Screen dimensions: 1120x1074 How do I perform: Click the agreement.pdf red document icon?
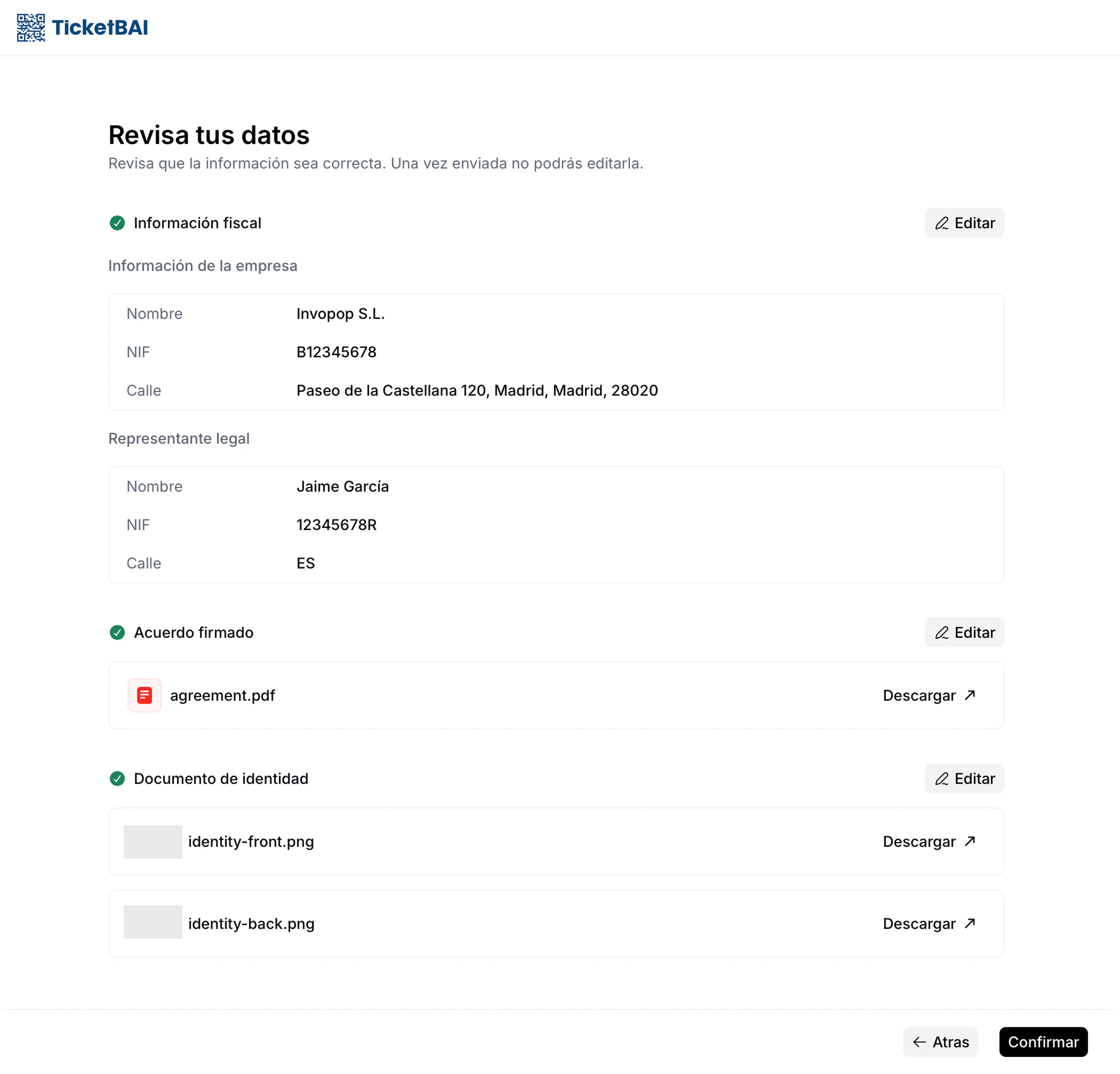(x=144, y=695)
